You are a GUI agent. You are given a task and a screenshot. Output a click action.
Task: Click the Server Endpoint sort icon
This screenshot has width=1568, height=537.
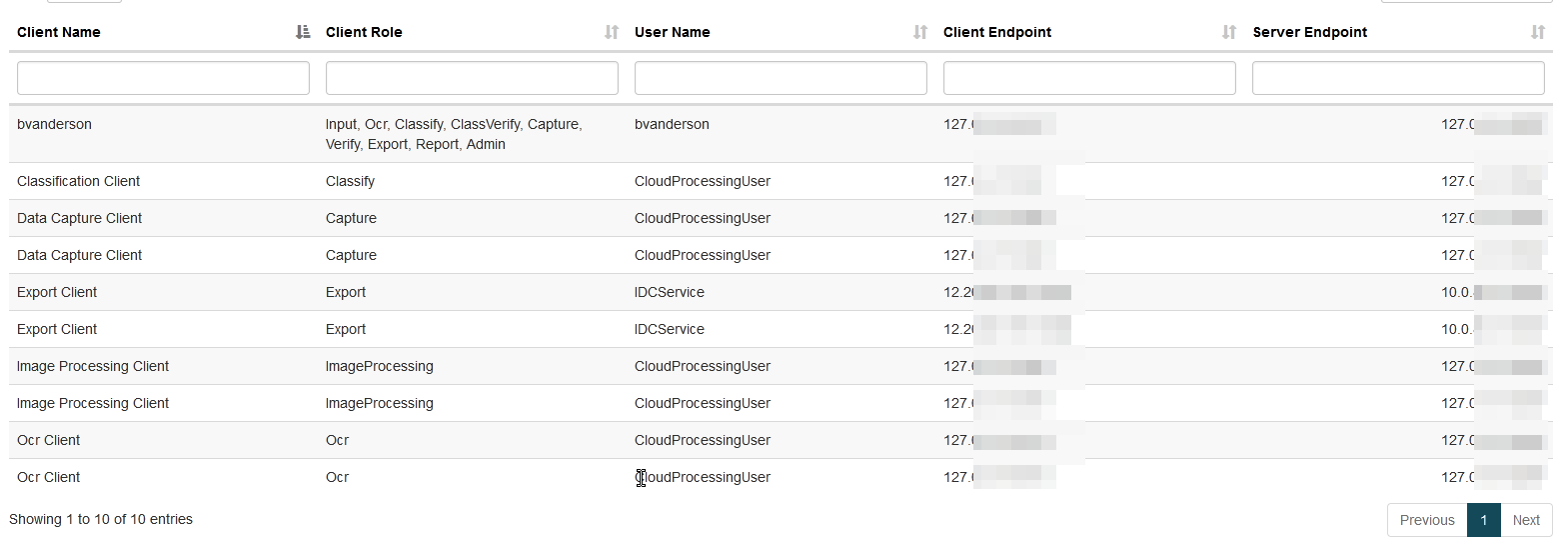coord(1538,32)
